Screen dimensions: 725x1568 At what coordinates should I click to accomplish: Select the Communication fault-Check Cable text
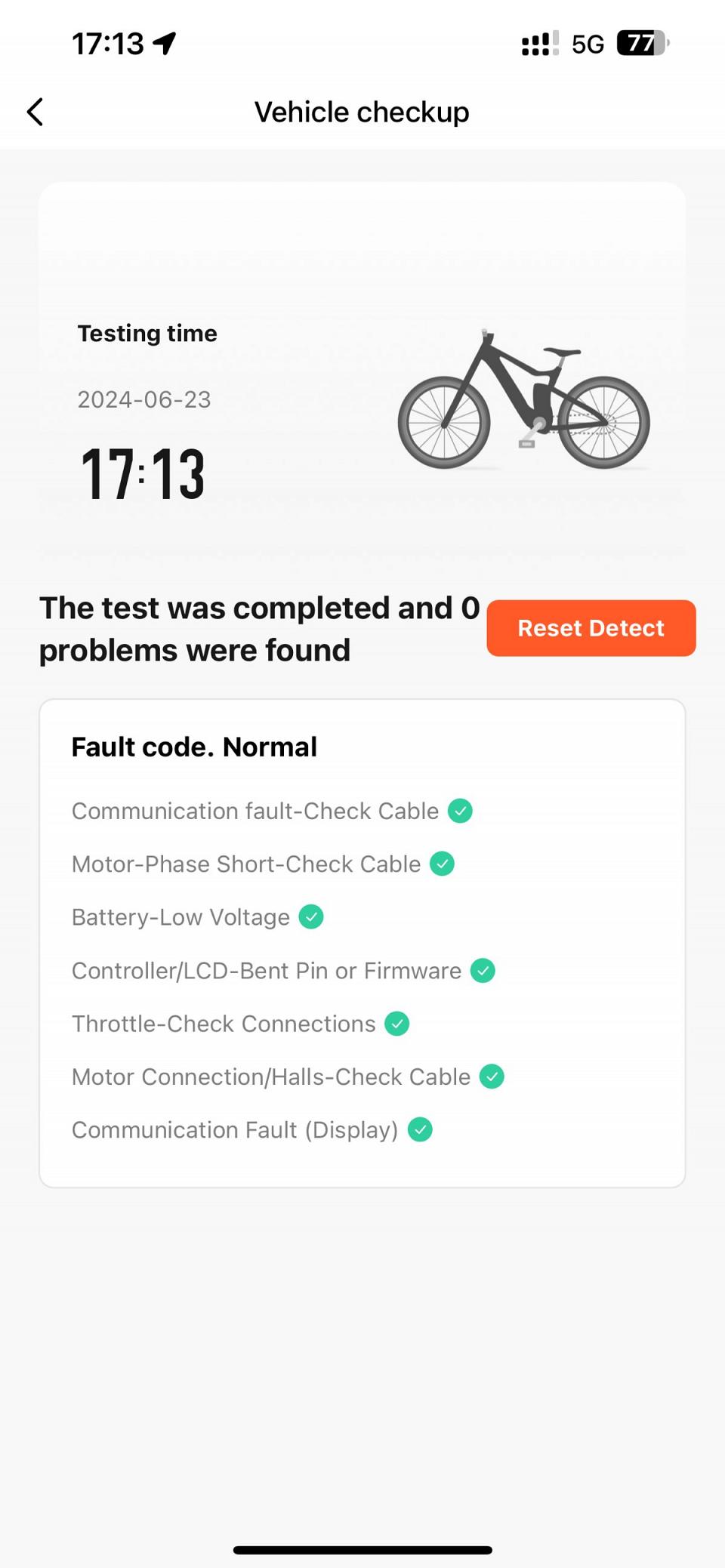click(x=255, y=811)
